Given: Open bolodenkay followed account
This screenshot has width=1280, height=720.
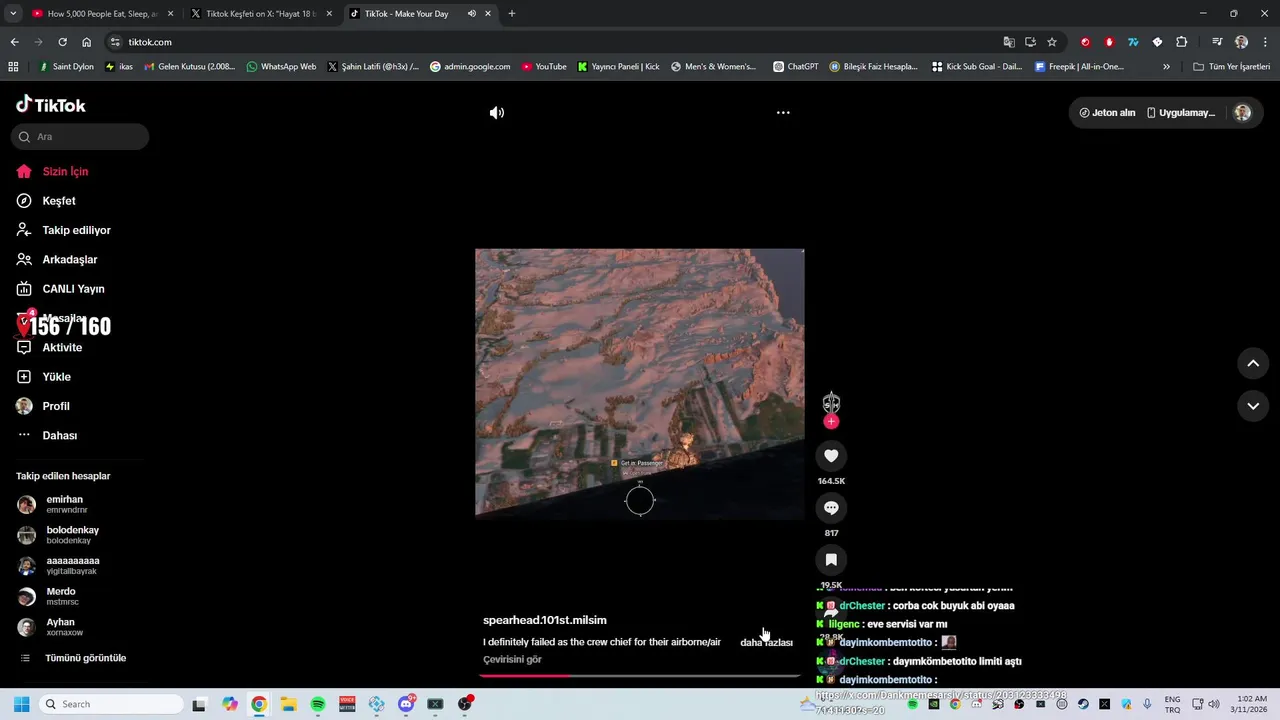Looking at the screenshot, I should pos(58,535).
